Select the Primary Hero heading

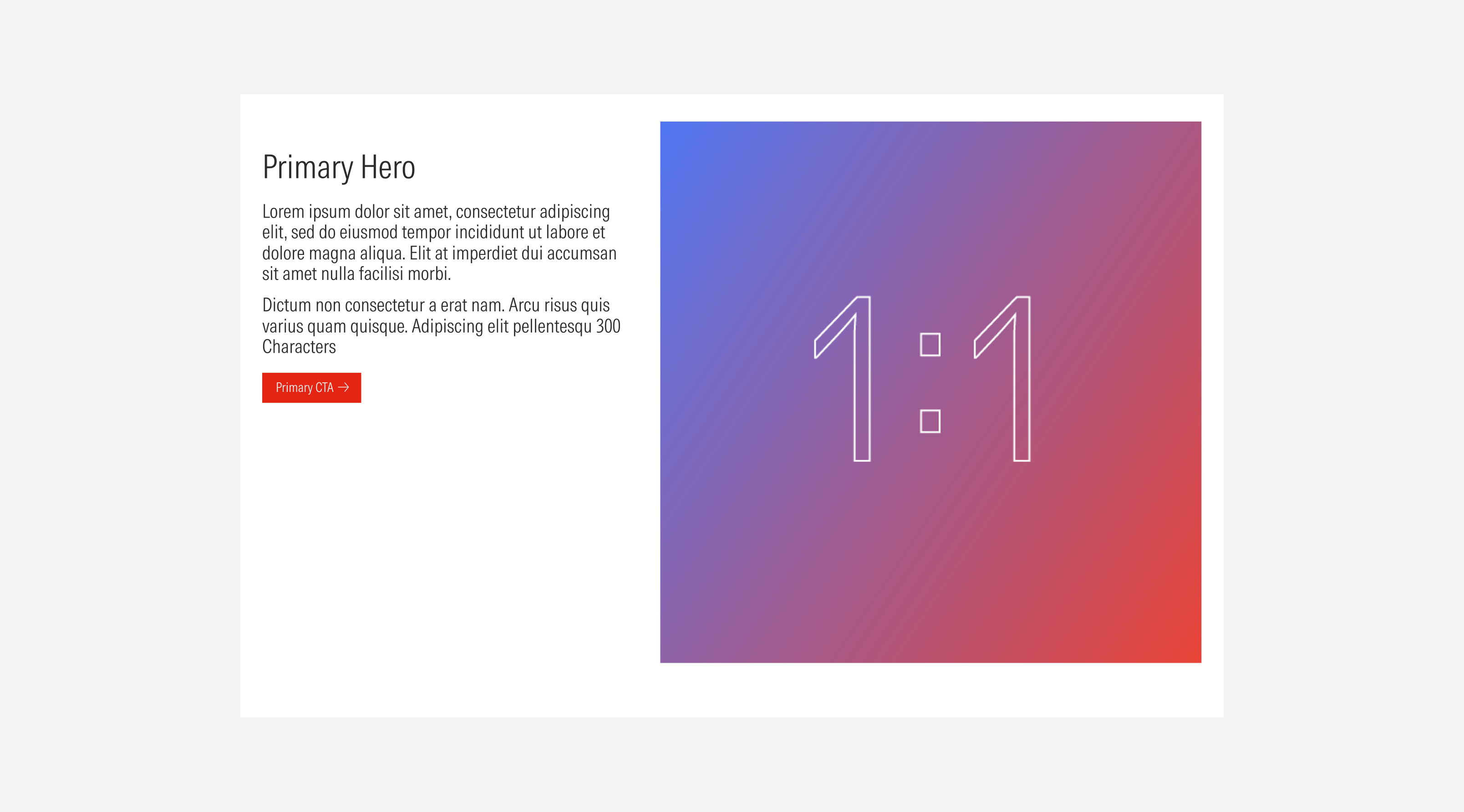pyautogui.click(x=339, y=167)
